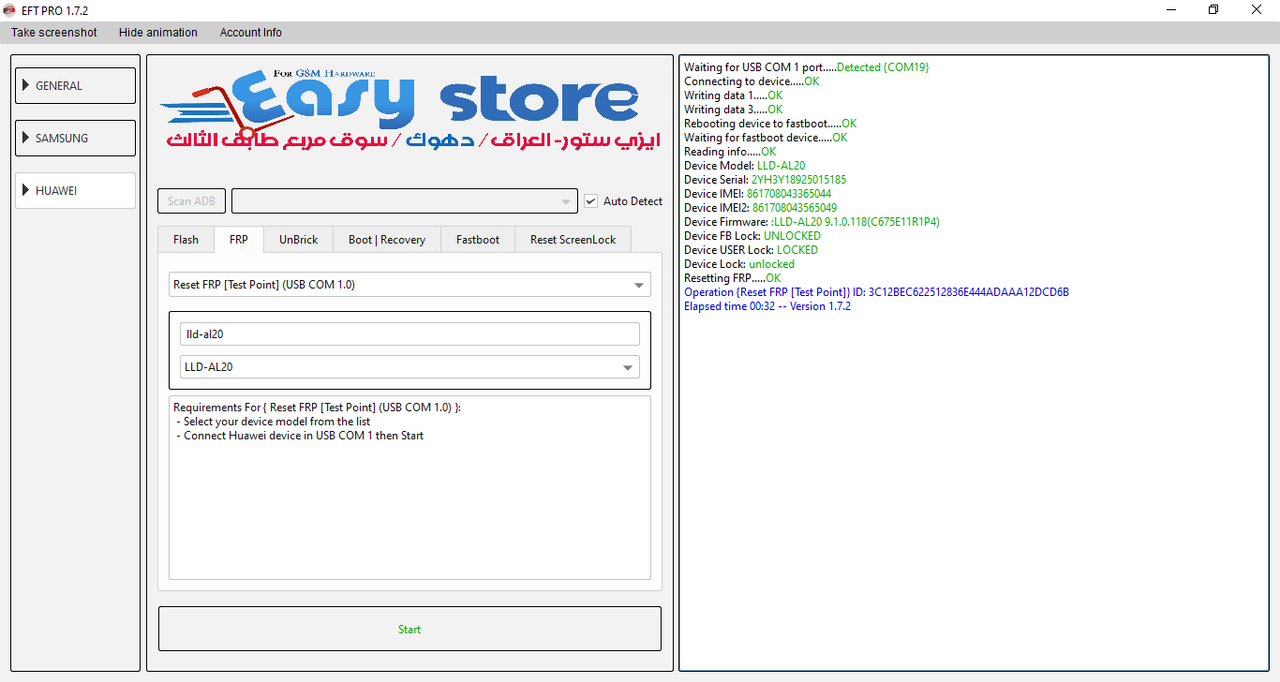Click the 'Writing data 1.....OK' log line
Viewport: 1280px width, 682px height.
(x=733, y=96)
